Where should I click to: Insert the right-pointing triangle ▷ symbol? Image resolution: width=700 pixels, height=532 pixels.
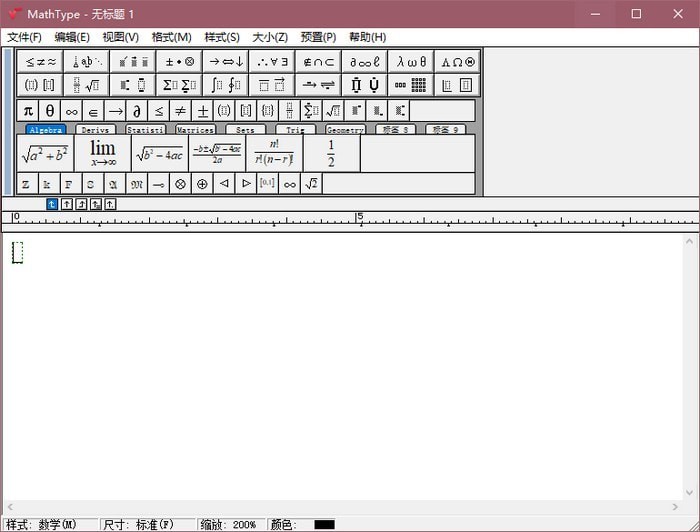point(246,184)
